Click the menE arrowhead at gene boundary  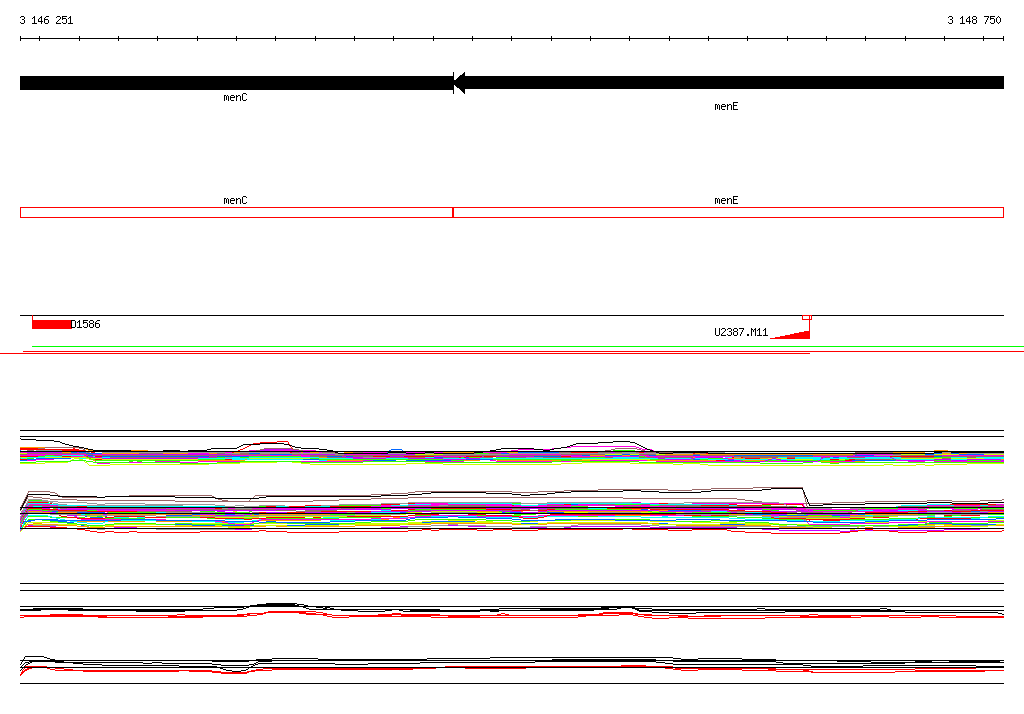[459, 83]
